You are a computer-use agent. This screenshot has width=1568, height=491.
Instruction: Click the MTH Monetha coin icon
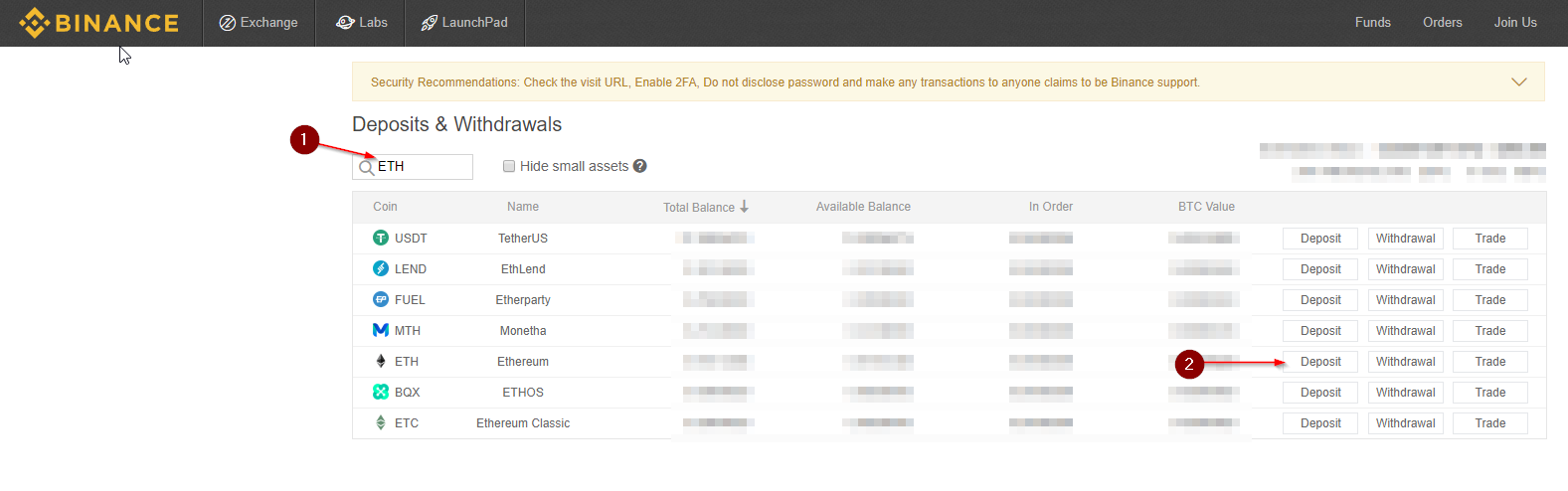click(381, 330)
